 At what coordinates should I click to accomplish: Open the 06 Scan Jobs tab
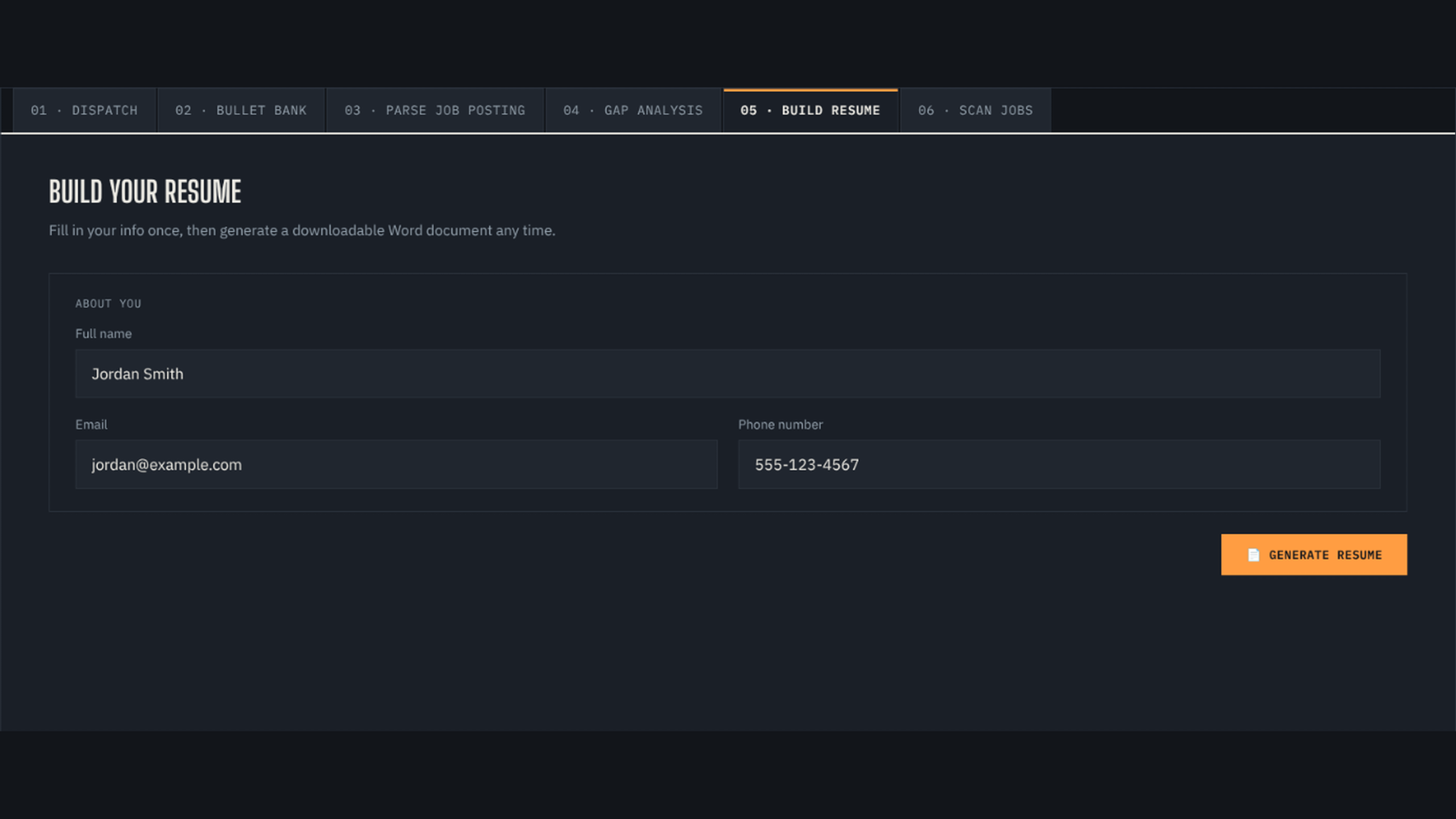(x=975, y=110)
